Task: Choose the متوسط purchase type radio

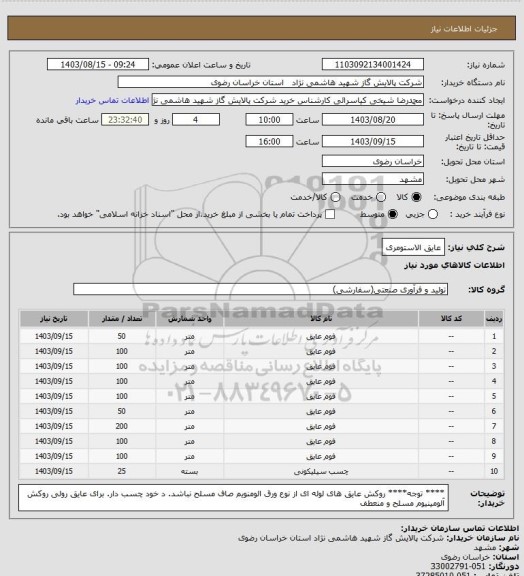Action: click(393, 214)
